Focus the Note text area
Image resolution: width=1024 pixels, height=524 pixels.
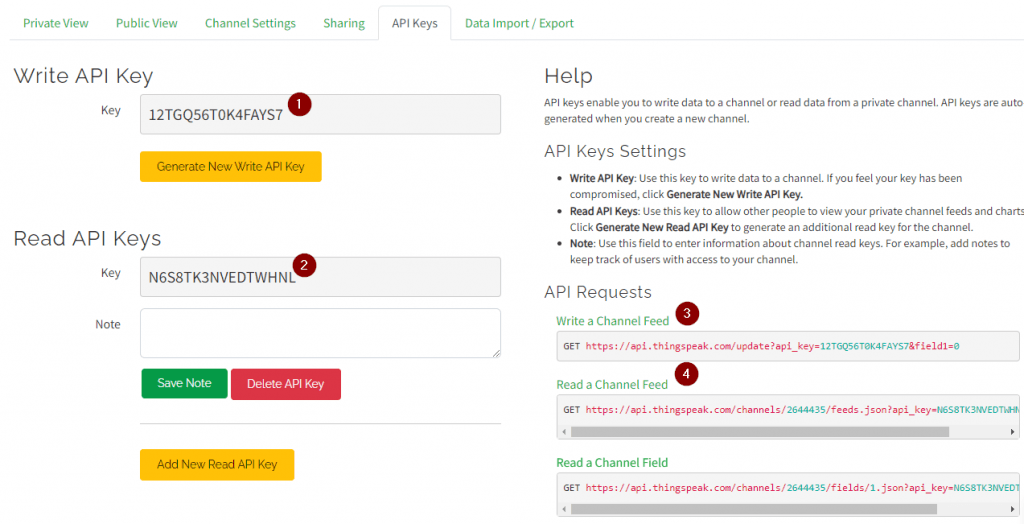click(x=320, y=333)
